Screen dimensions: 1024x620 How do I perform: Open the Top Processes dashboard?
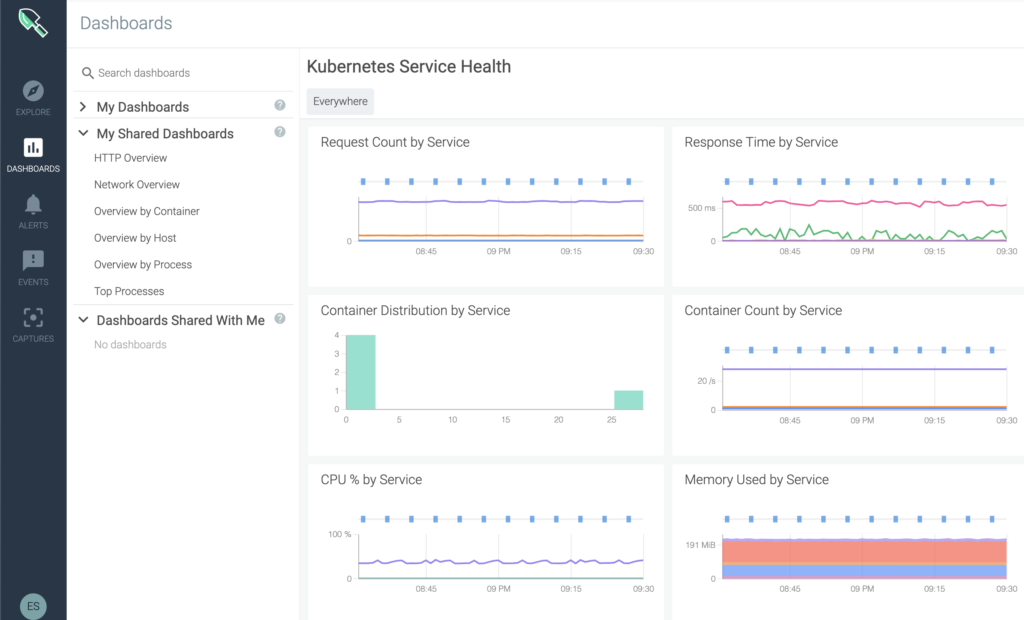tap(129, 291)
